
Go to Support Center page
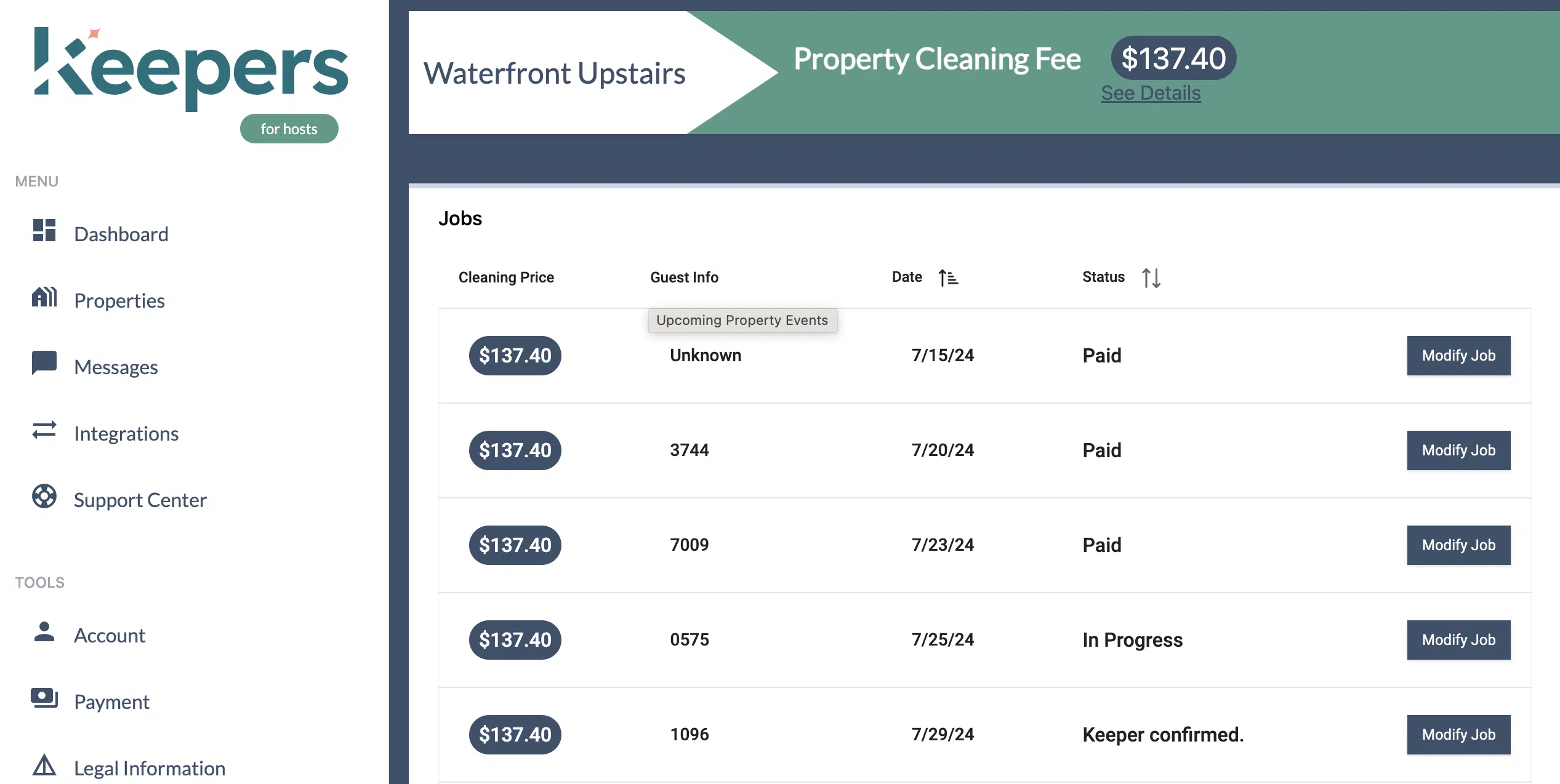(140, 500)
